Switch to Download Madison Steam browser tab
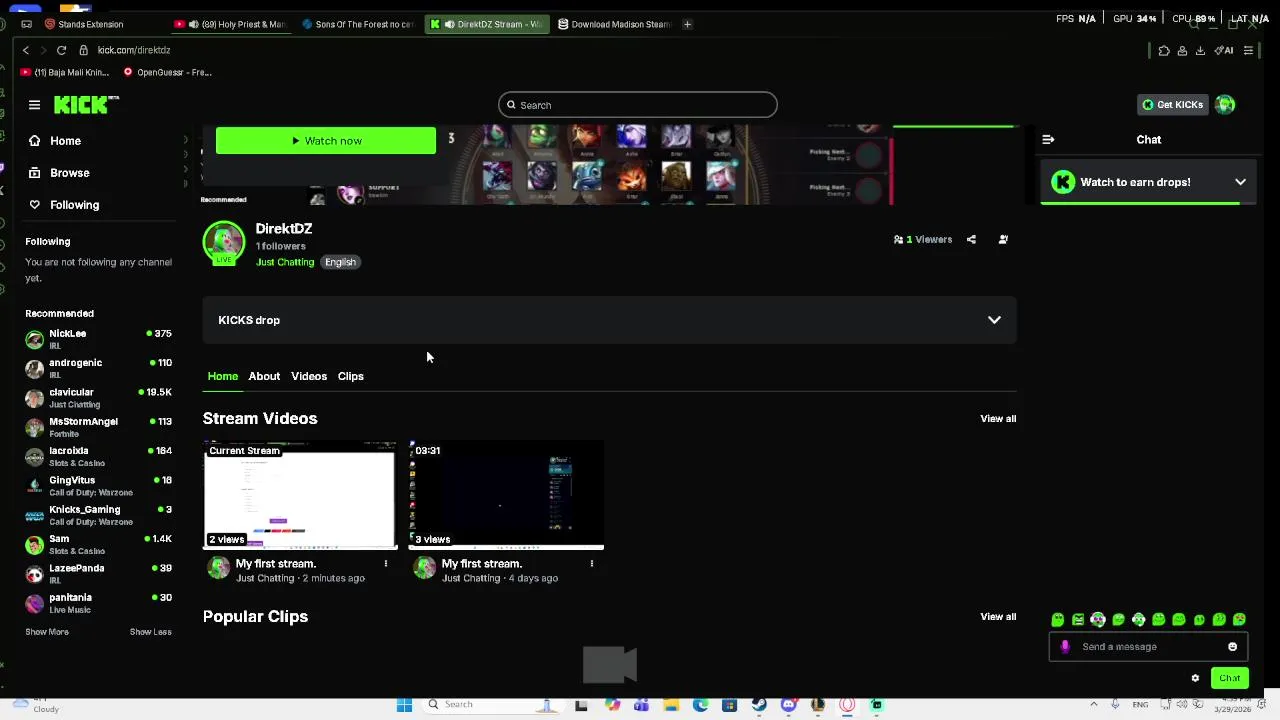The height and width of the screenshot is (720, 1280). tap(613, 24)
